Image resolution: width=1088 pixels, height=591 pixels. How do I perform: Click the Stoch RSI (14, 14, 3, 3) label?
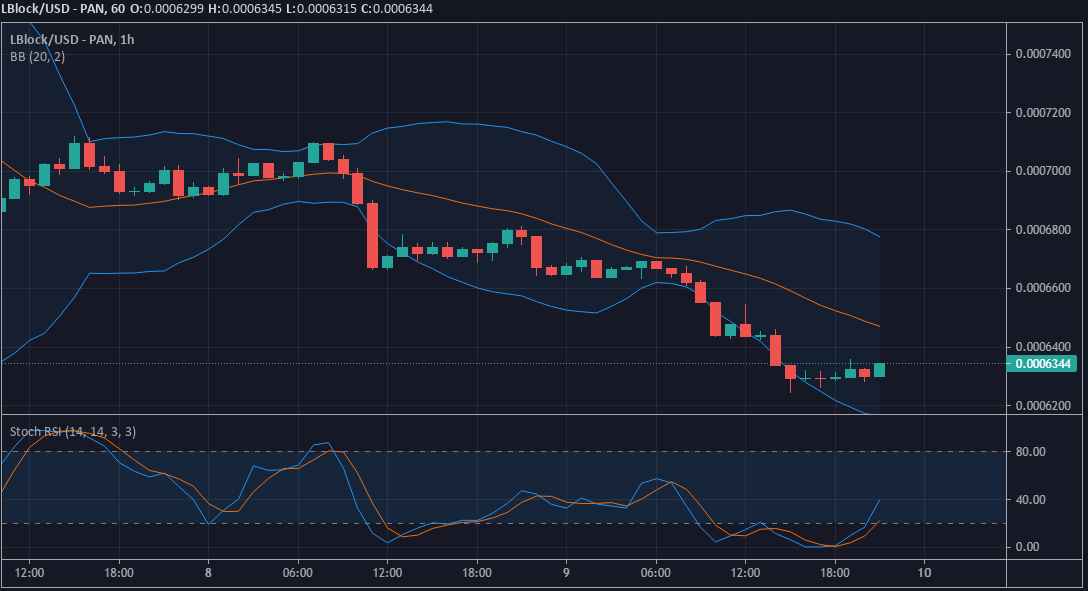pos(73,431)
